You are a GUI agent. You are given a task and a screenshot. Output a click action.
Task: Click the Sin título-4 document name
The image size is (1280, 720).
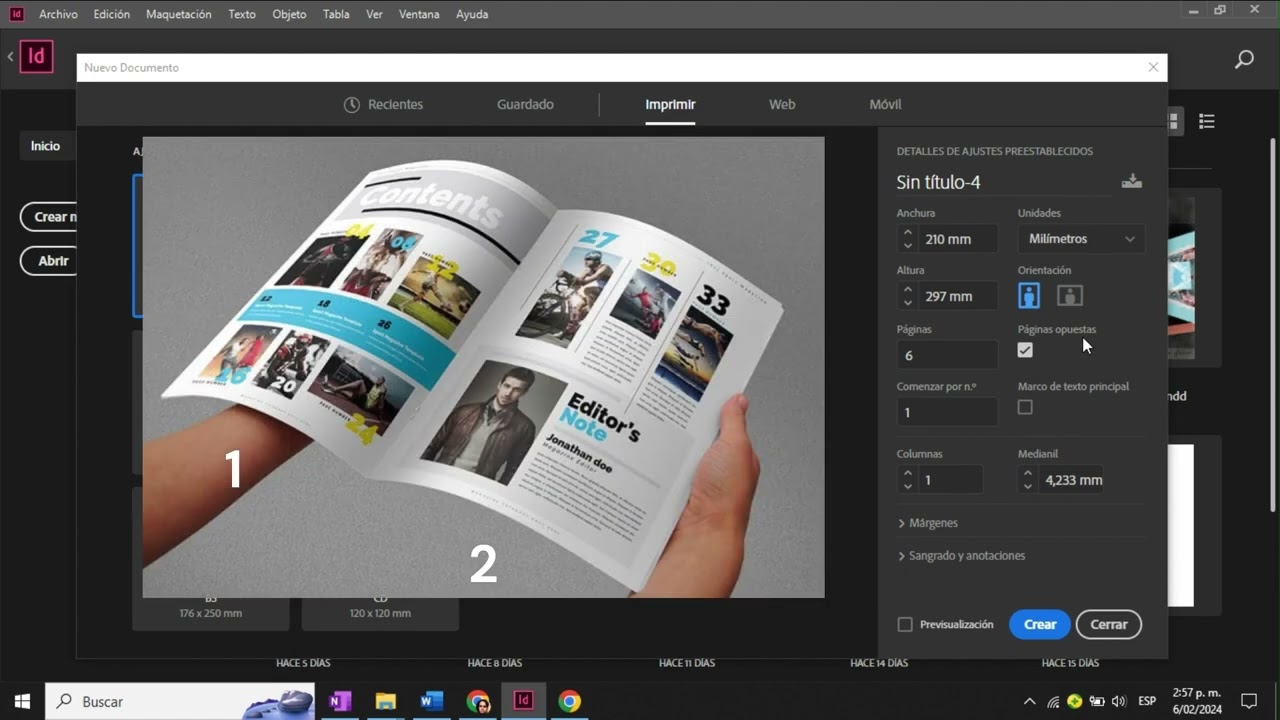click(x=938, y=182)
